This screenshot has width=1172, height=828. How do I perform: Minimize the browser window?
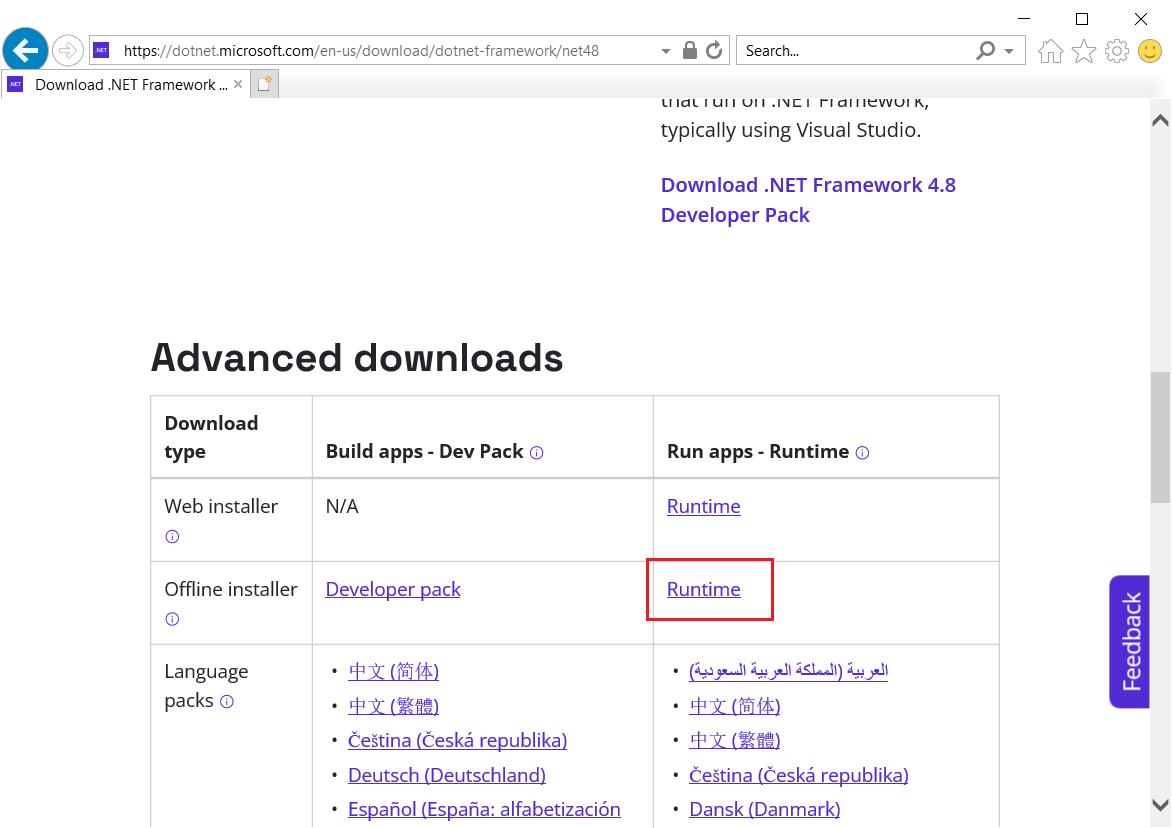click(1024, 19)
